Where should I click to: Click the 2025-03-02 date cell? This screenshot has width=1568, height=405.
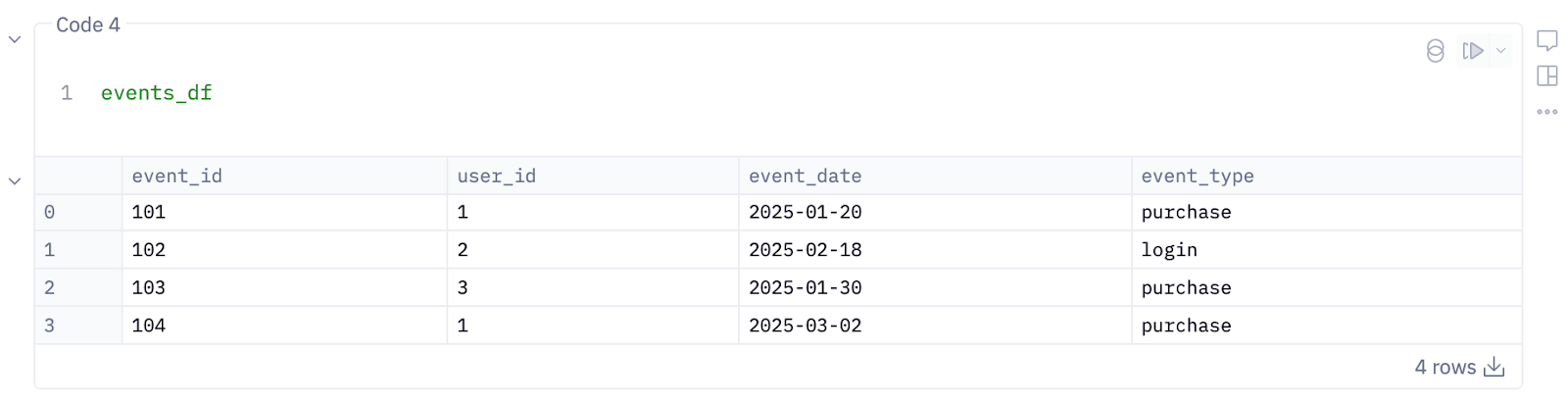(805, 326)
